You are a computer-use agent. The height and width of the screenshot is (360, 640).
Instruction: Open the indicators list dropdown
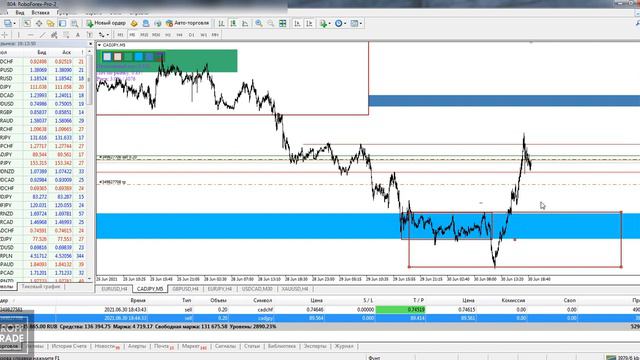(329, 24)
